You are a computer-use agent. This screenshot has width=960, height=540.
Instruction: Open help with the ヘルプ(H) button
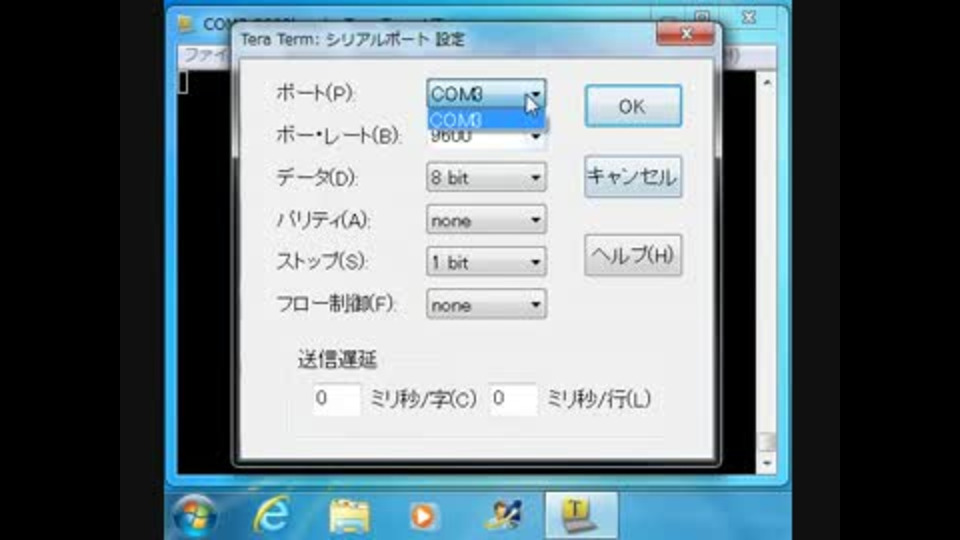633,255
